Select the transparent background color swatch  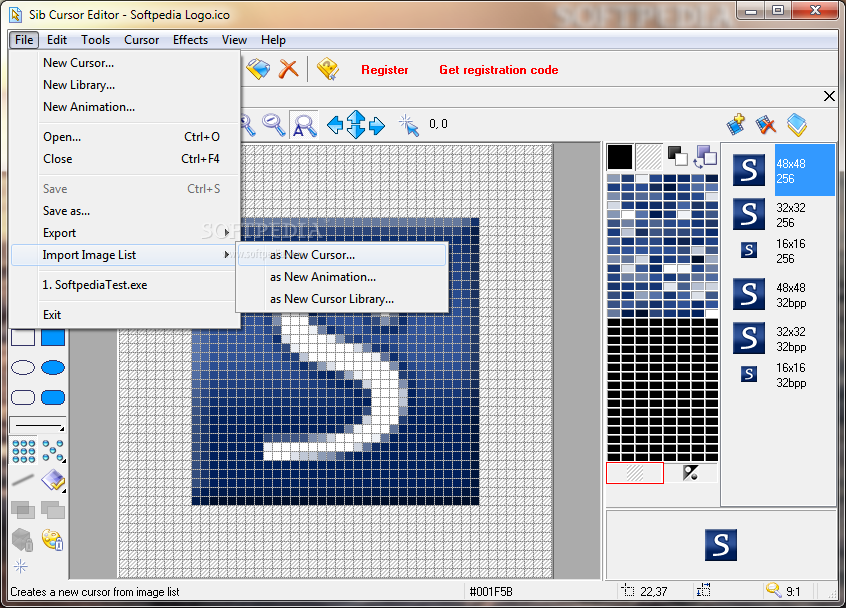tap(649, 157)
